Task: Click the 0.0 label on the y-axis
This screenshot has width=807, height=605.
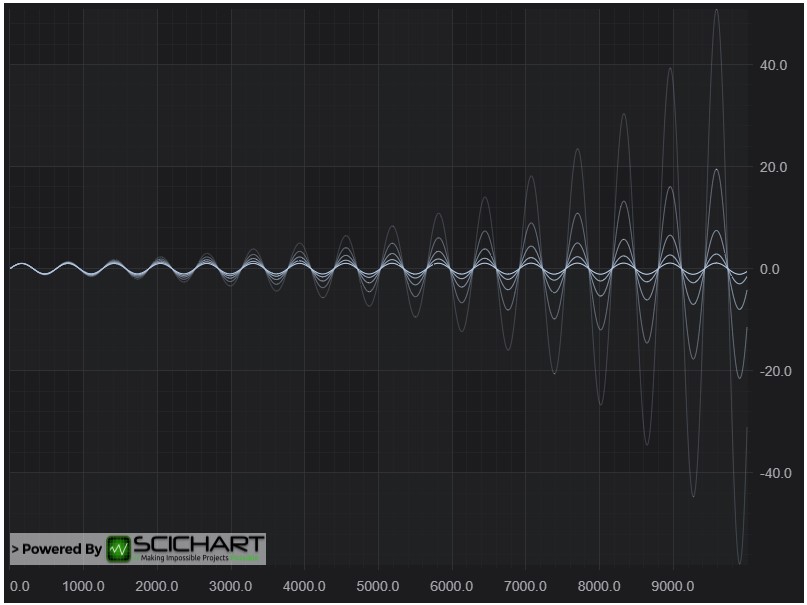Action: 770,269
